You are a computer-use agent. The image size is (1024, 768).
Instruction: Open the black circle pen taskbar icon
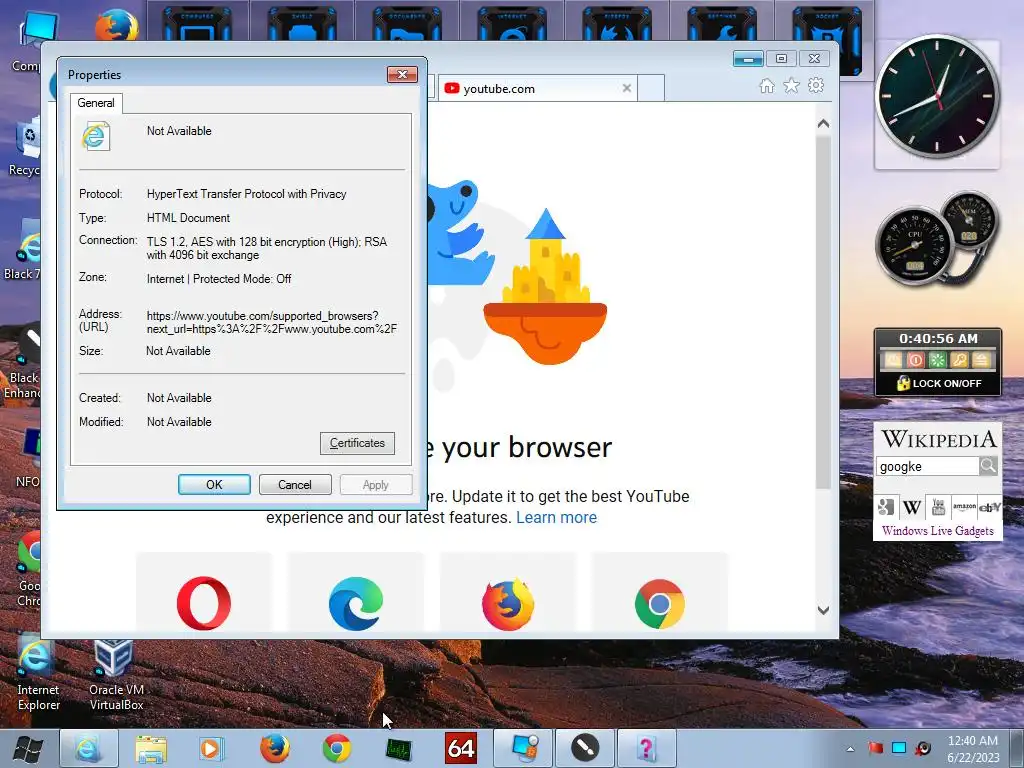click(585, 748)
